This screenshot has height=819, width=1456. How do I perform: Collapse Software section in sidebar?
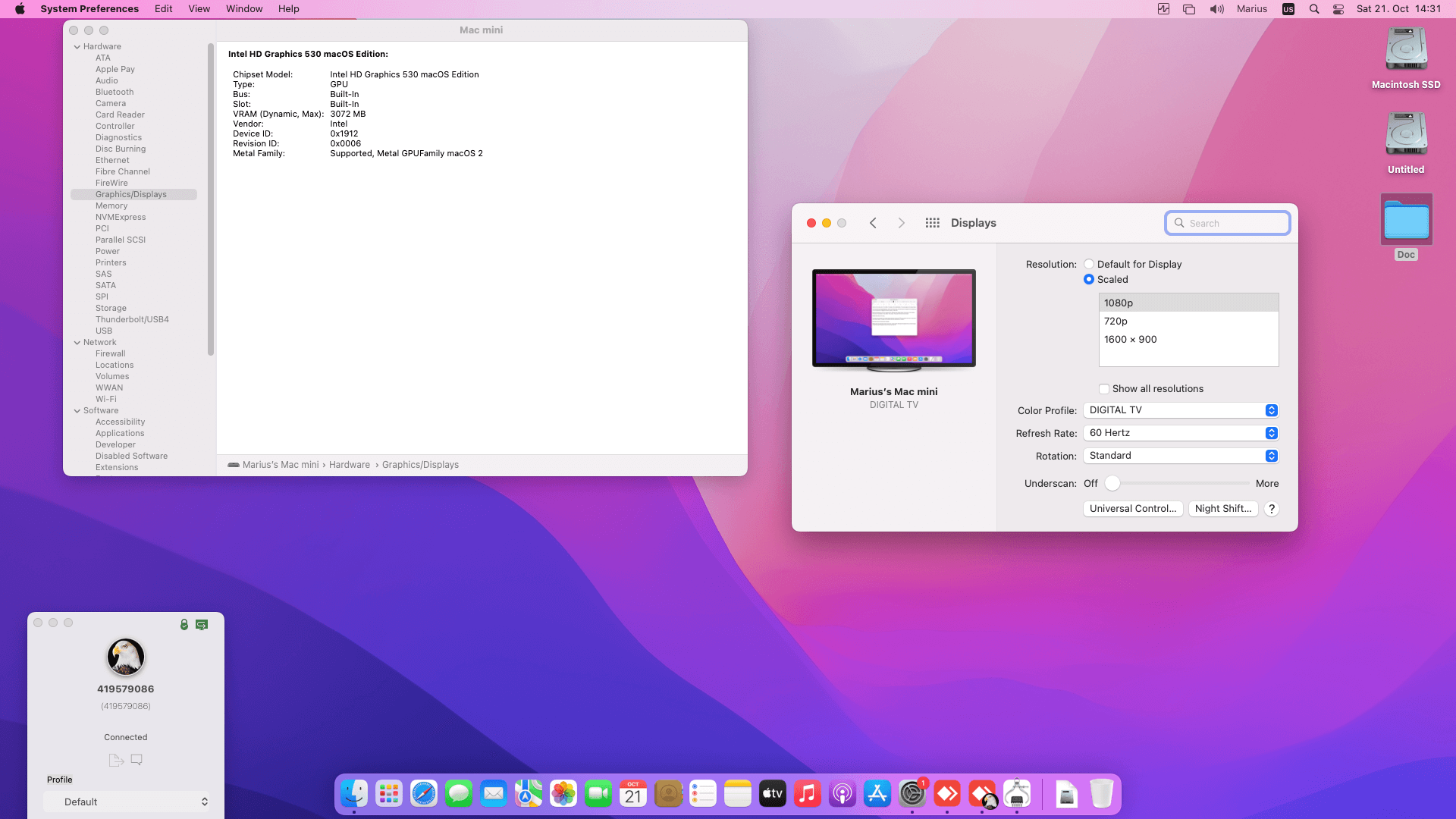pyautogui.click(x=77, y=411)
